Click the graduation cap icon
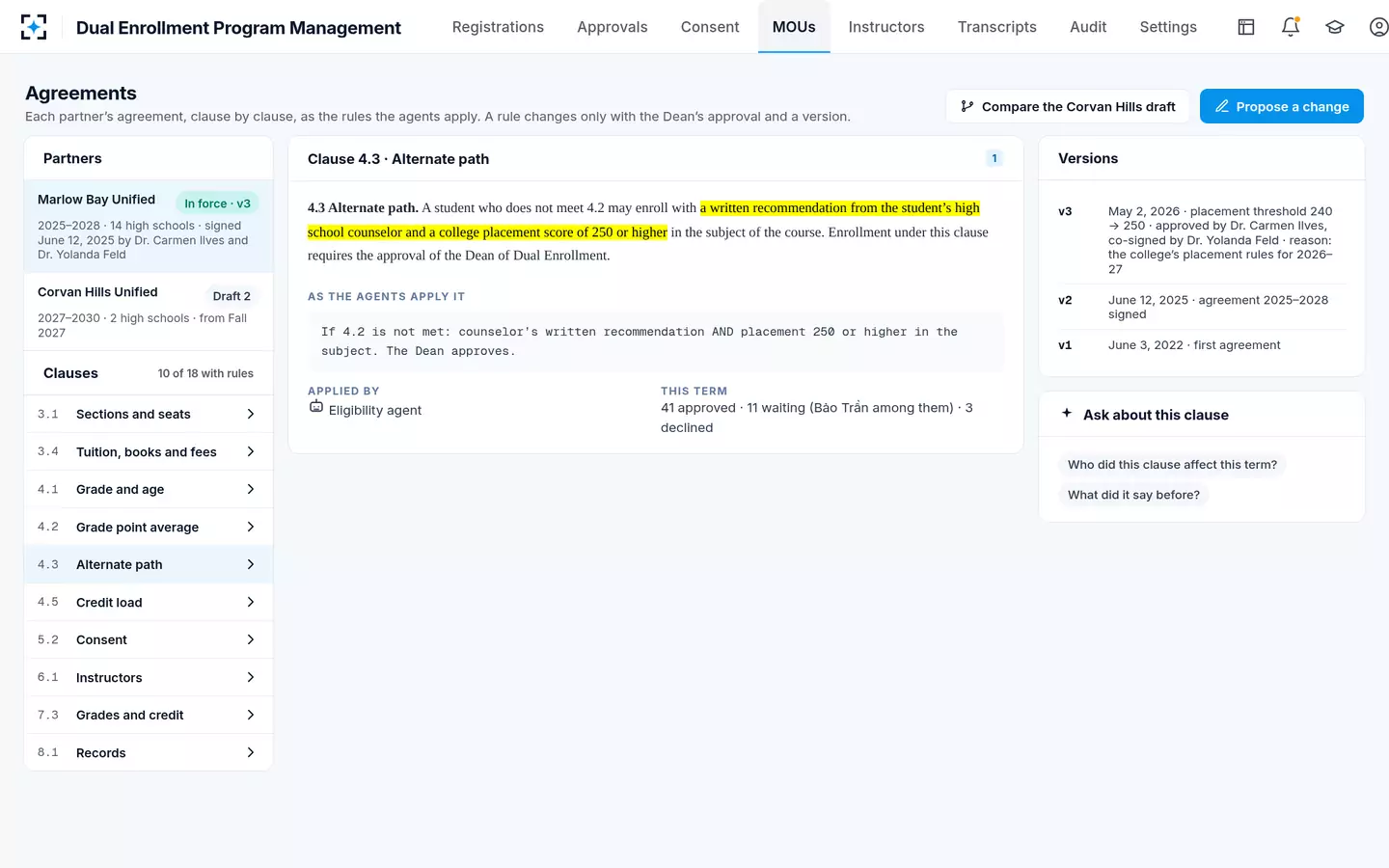Image resolution: width=1389 pixels, height=868 pixels. [1335, 27]
